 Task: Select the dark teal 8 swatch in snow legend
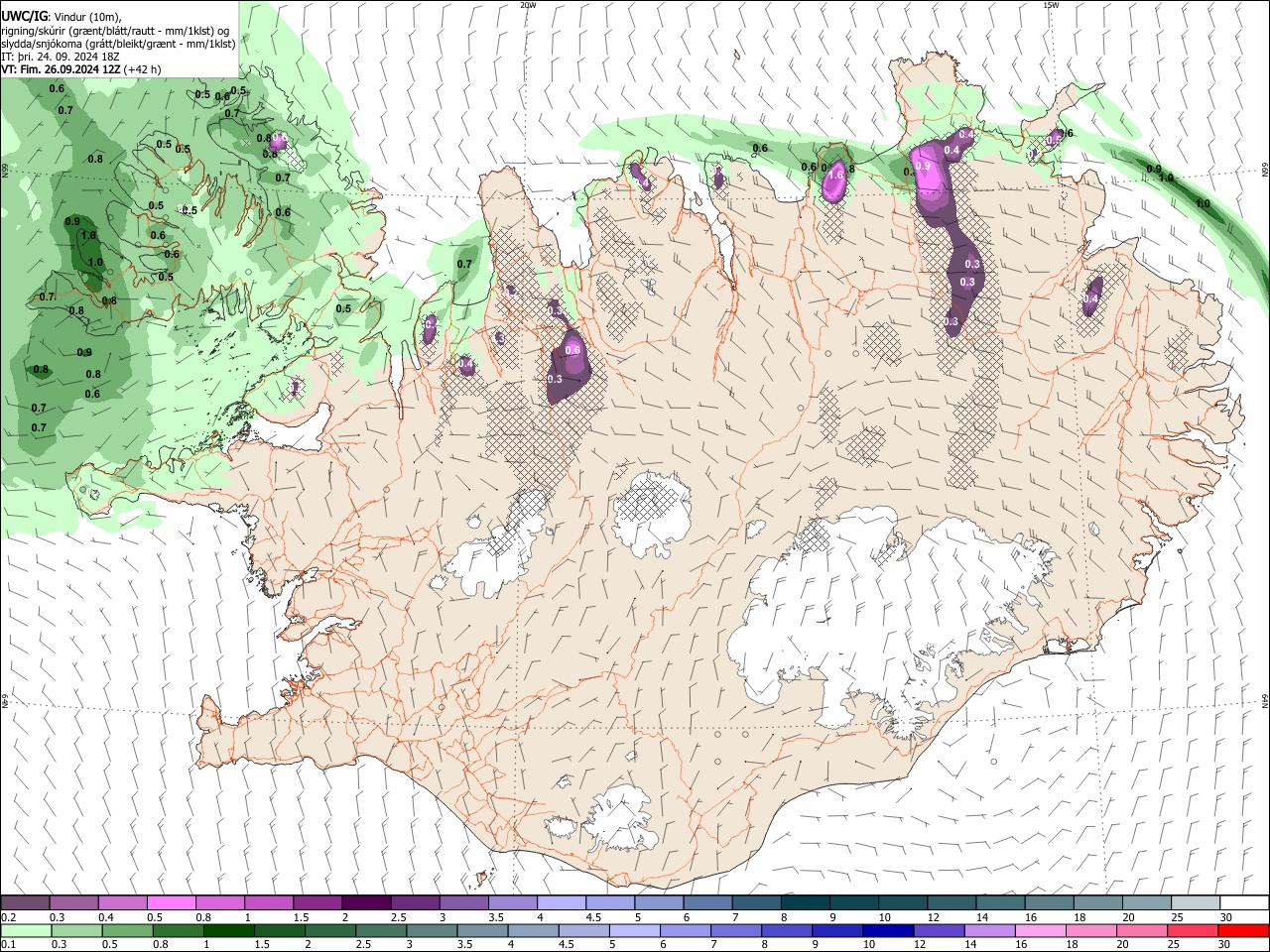804,903
